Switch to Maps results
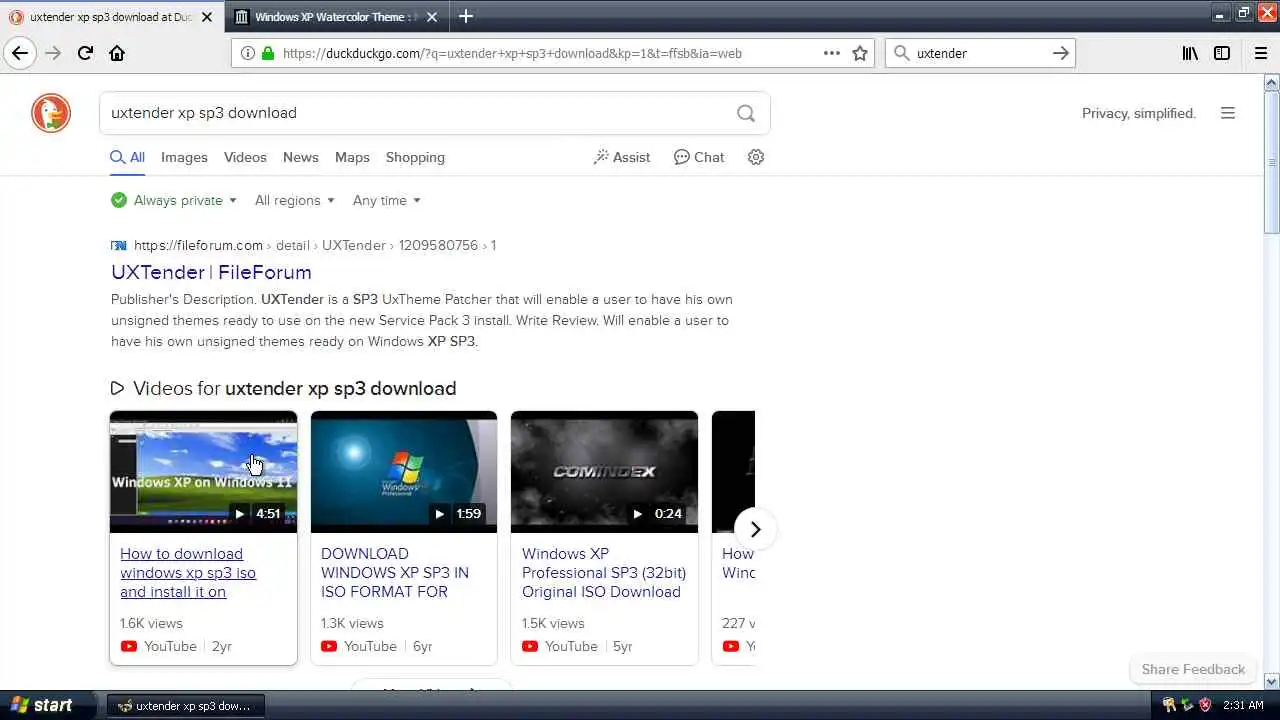1280x720 pixels. pyautogui.click(x=352, y=158)
